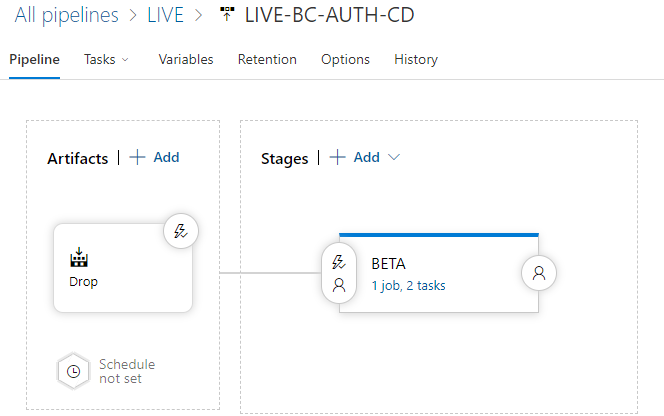Switch to the Retention tab
This screenshot has height=416, width=664.
coord(267,59)
